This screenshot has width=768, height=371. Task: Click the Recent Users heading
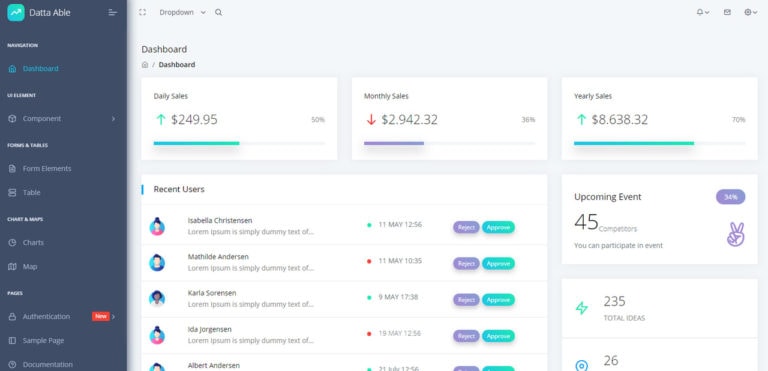tap(179, 189)
